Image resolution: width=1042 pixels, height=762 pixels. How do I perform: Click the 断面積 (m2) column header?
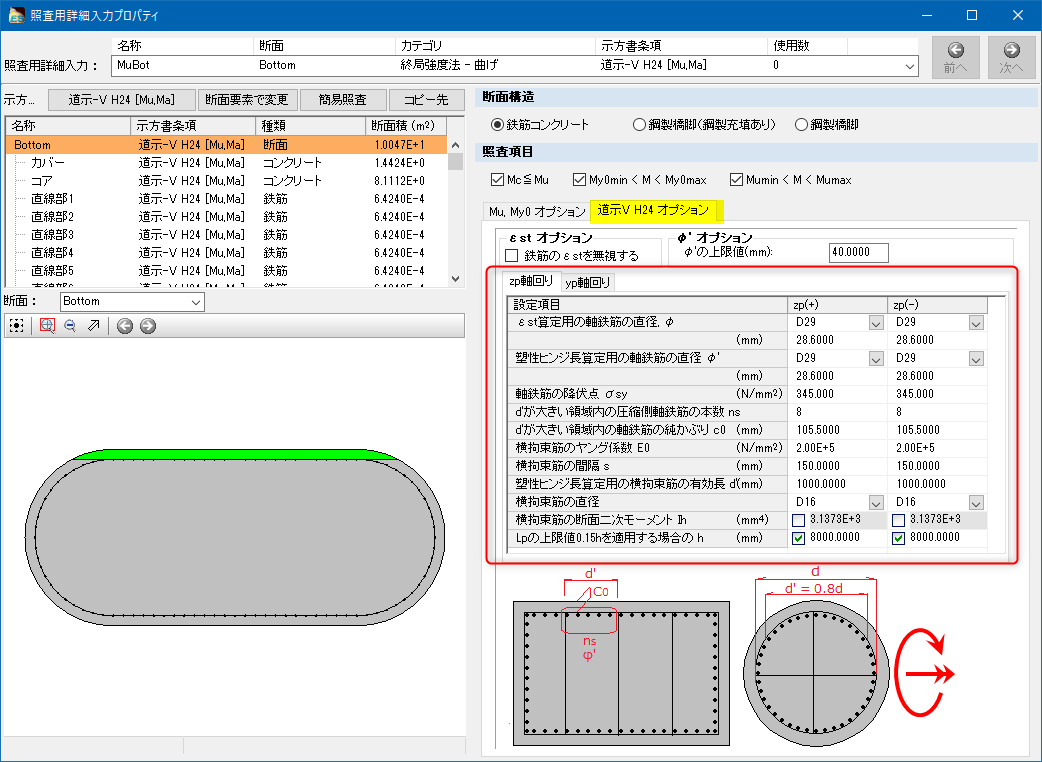tap(405, 126)
